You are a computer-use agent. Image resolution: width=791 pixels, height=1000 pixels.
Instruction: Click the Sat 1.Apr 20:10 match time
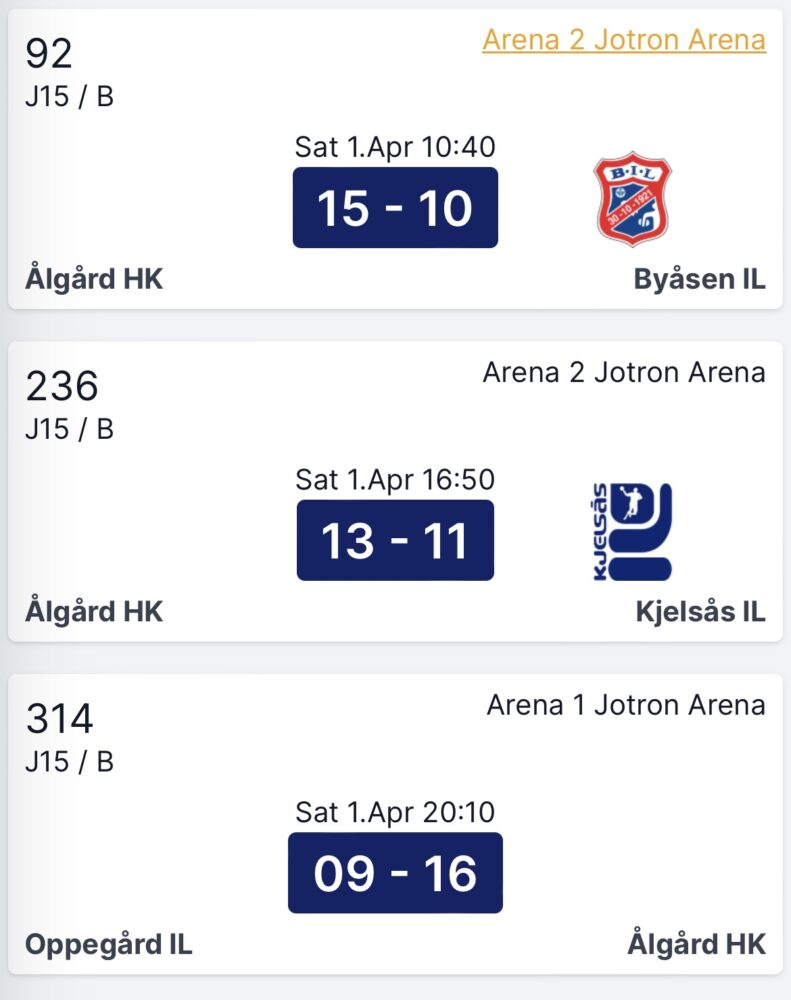pyautogui.click(x=395, y=812)
